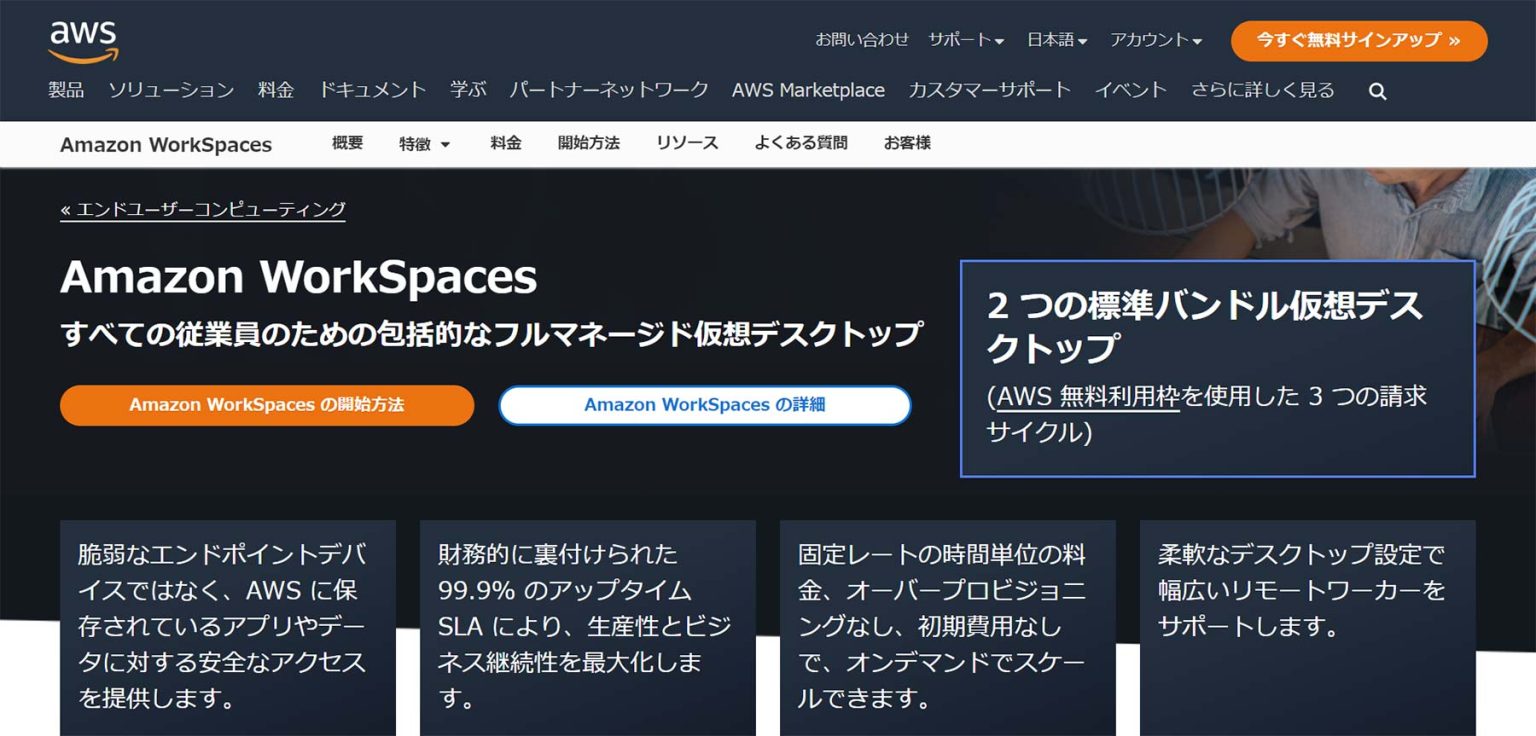Open the アカウント dropdown
The width and height of the screenshot is (1536, 736).
(1151, 40)
